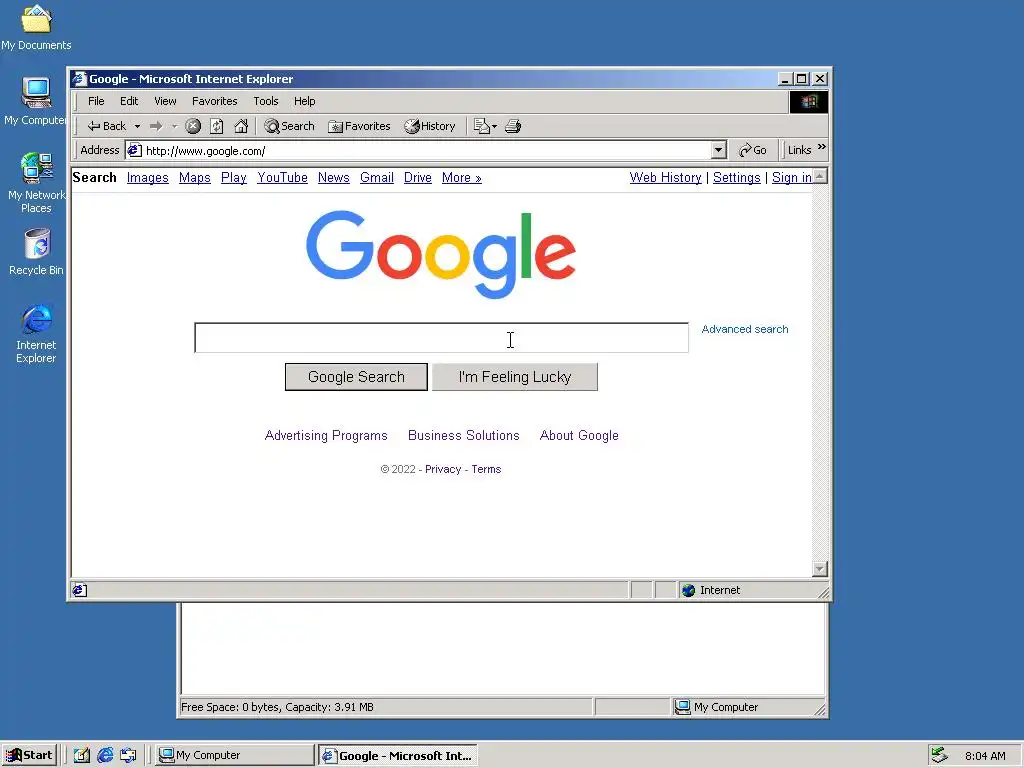Click the Forward arrow toolbar button
Viewport: 1024px width, 768px height.
tap(156, 126)
